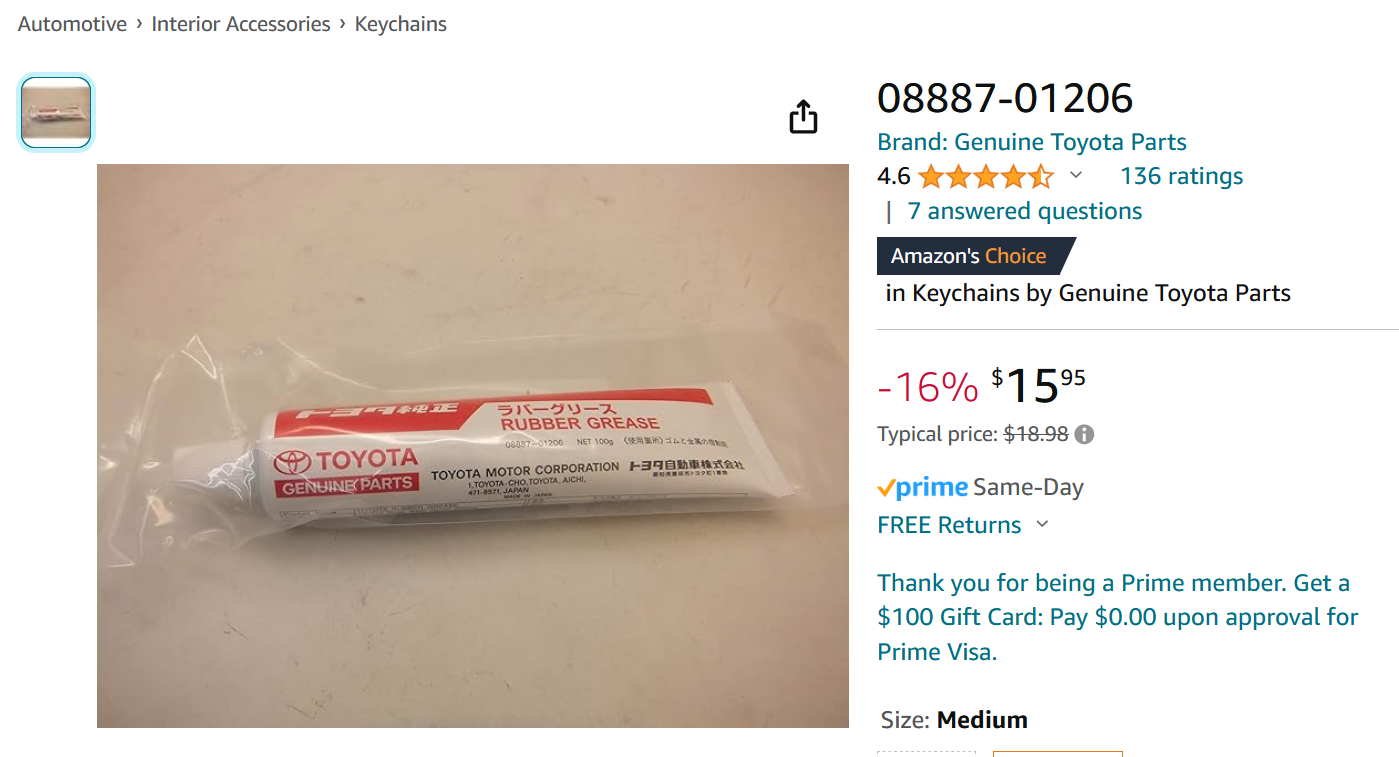Click the Prime checkmark logo
This screenshot has width=1399, height=757.
(922, 488)
